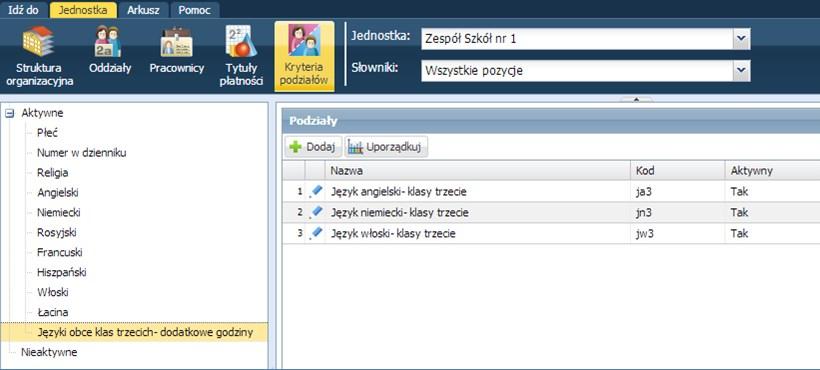Click the green plus Dodaj button
Viewport: 820px width, 370px height.
tap(313, 147)
